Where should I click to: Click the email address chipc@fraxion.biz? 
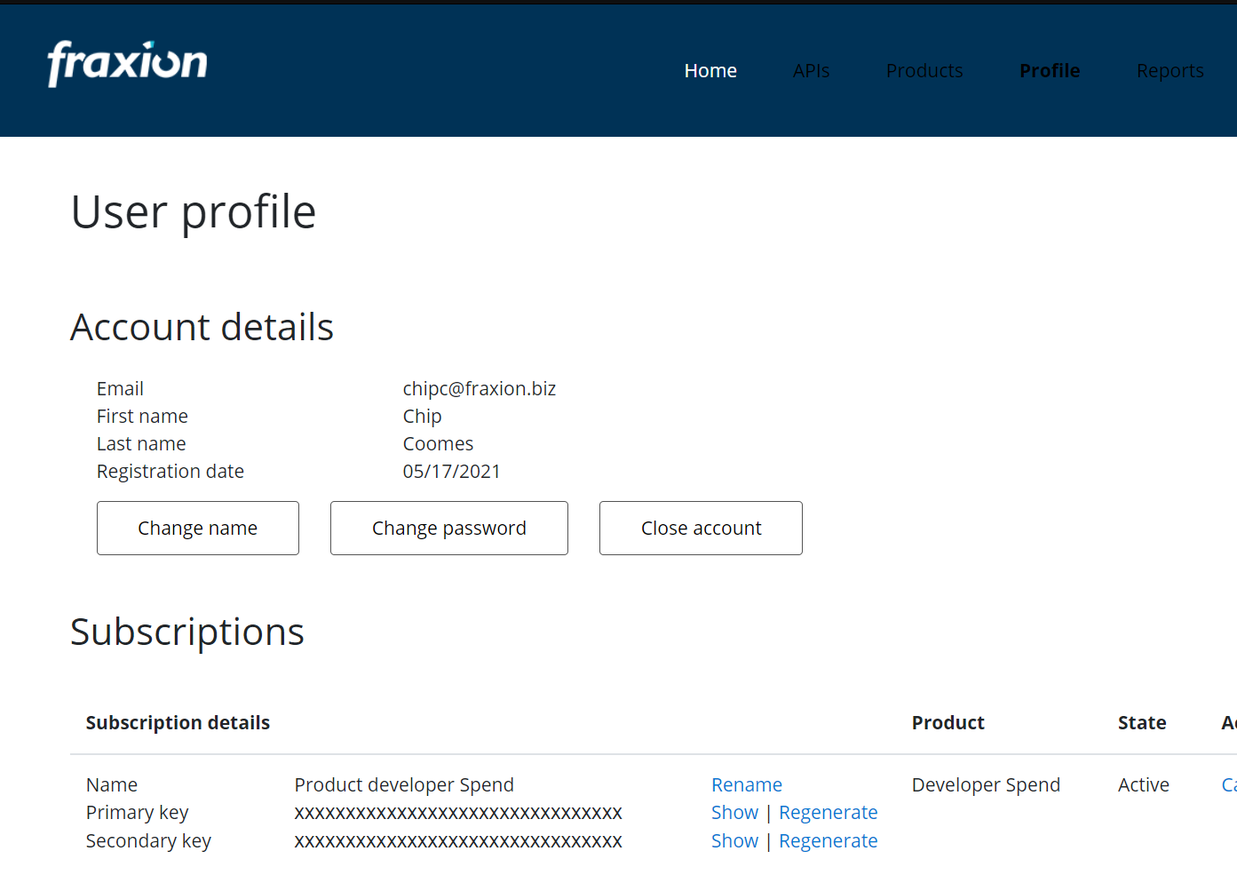[x=479, y=389]
